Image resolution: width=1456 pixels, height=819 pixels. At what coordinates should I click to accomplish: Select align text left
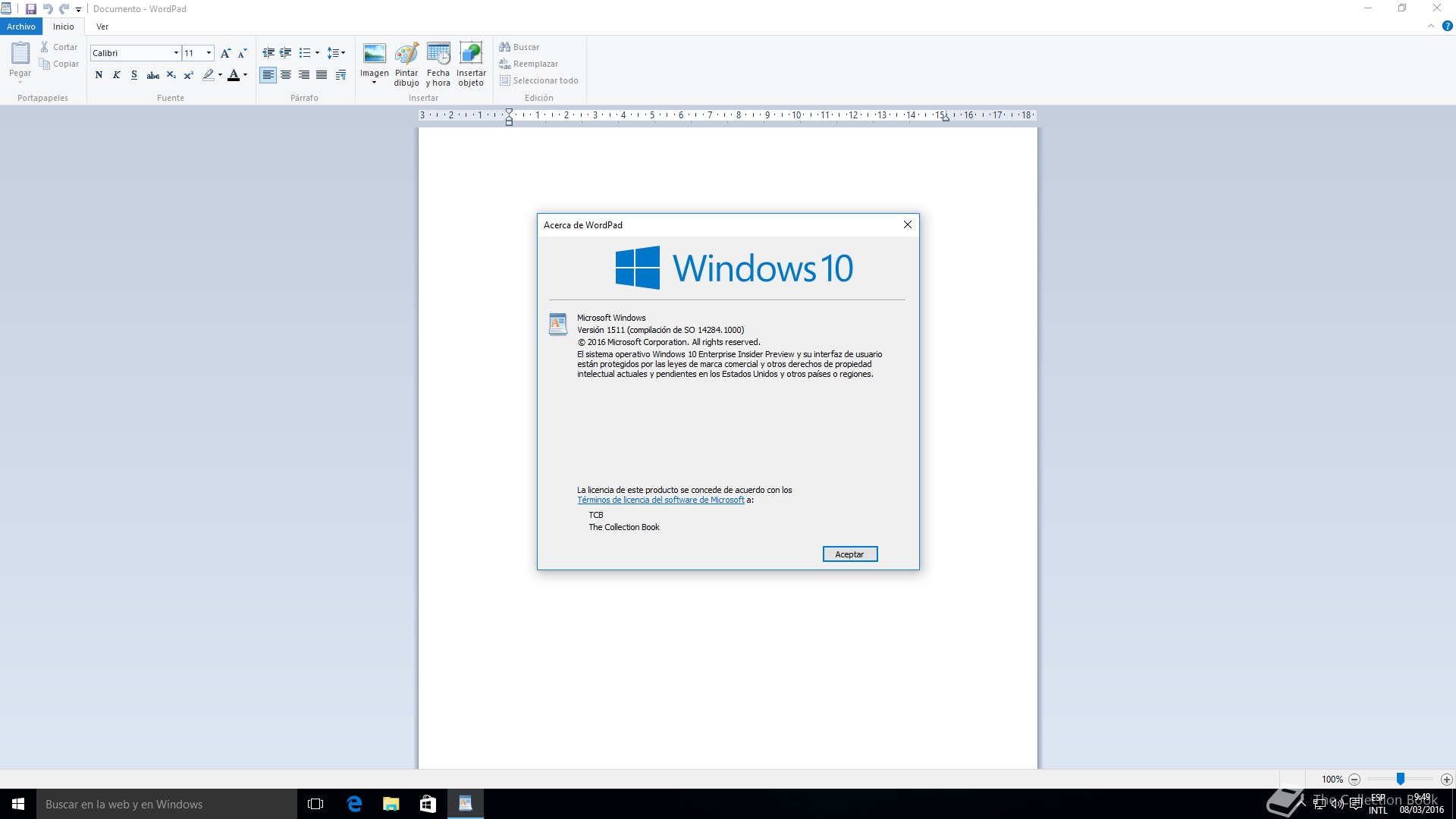(x=268, y=75)
